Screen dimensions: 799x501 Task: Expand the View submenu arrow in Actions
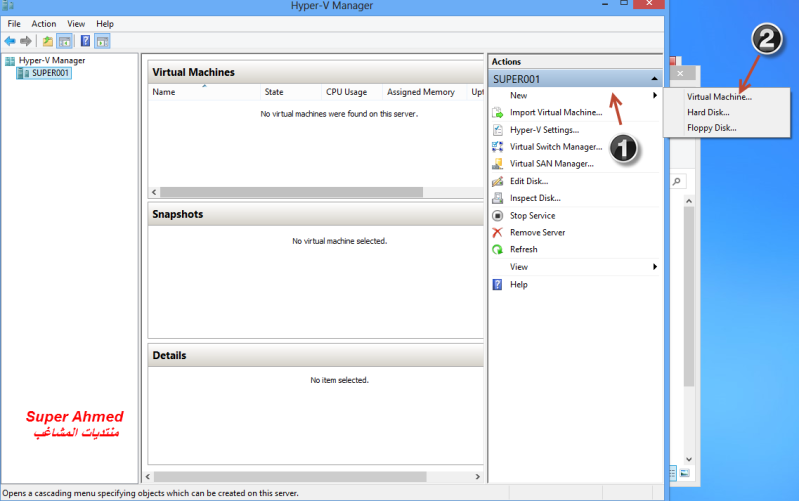655,267
